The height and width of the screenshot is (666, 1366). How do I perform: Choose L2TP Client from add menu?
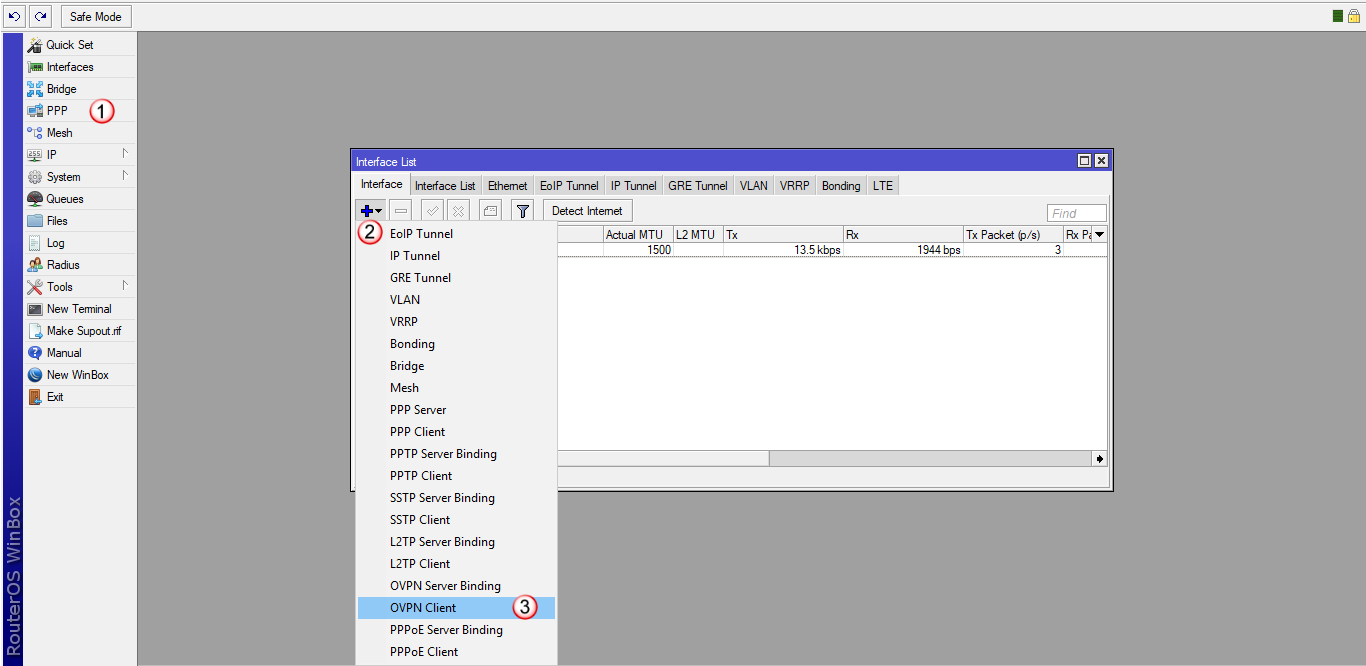pyautogui.click(x=456, y=564)
